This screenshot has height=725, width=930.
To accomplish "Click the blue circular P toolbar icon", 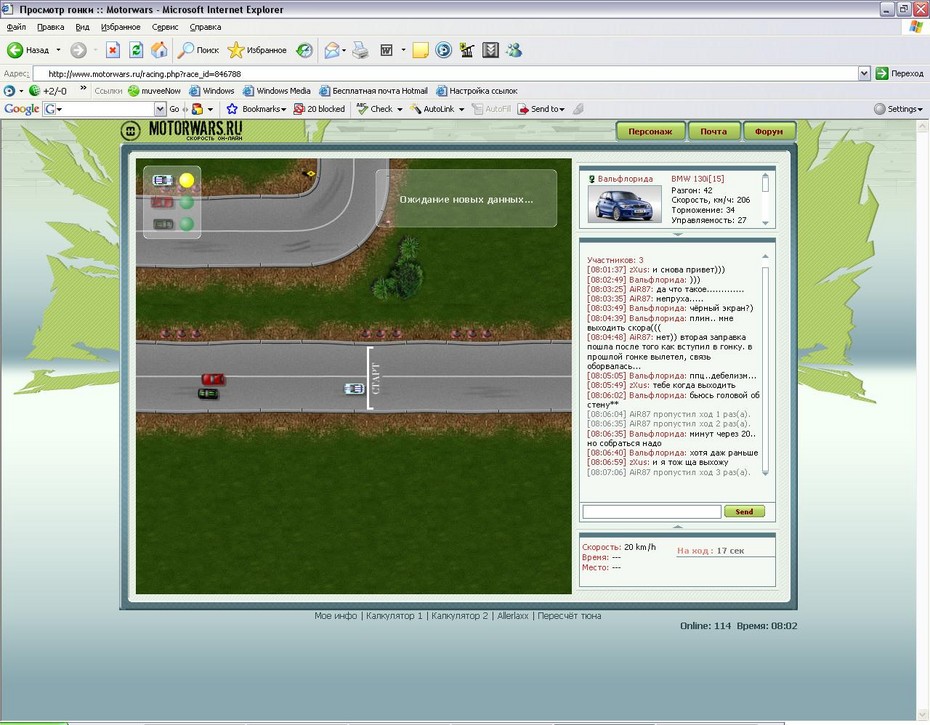I will coord(444,50).
